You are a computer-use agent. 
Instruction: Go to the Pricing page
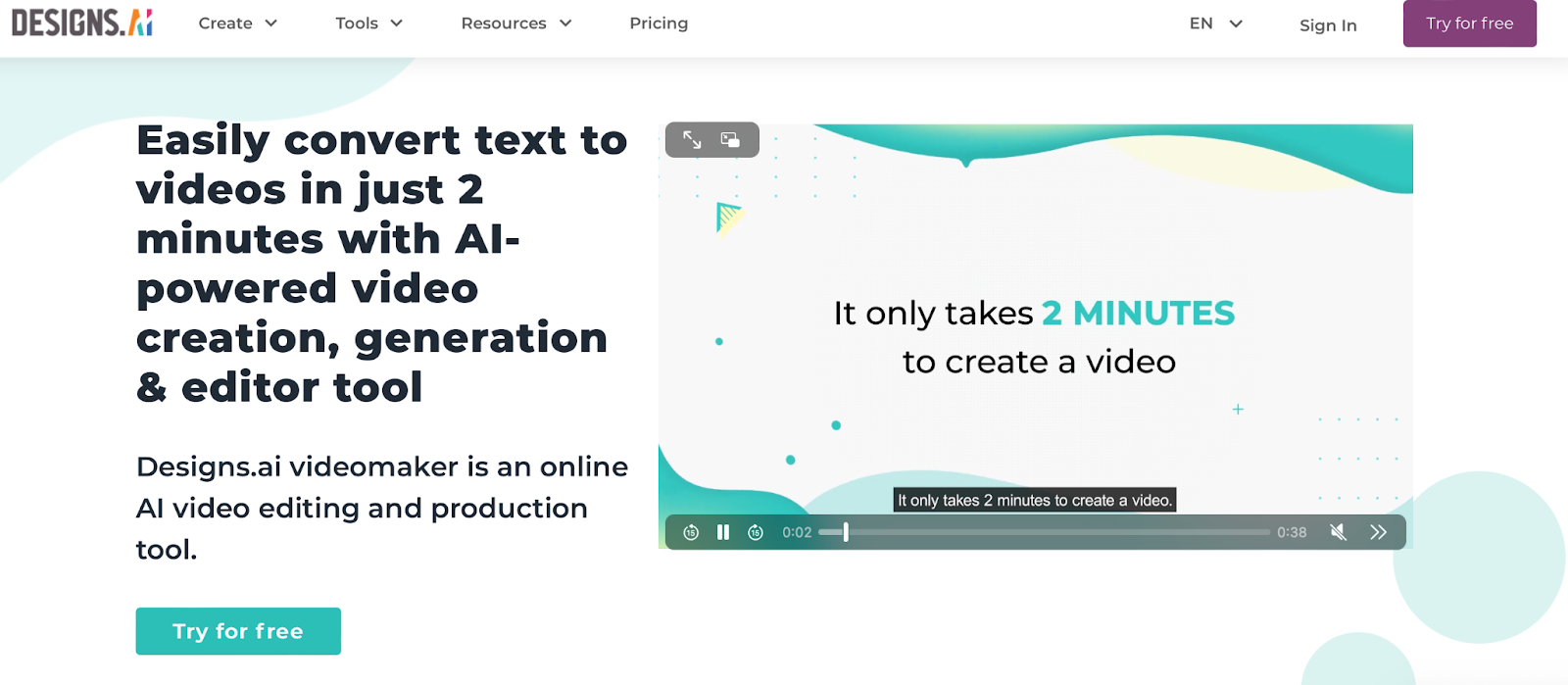659,24
